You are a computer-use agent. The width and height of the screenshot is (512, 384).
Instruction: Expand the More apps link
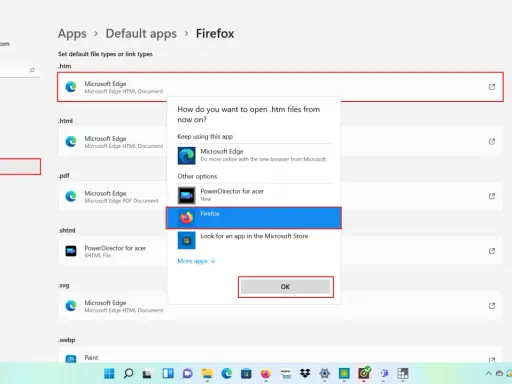196,261
